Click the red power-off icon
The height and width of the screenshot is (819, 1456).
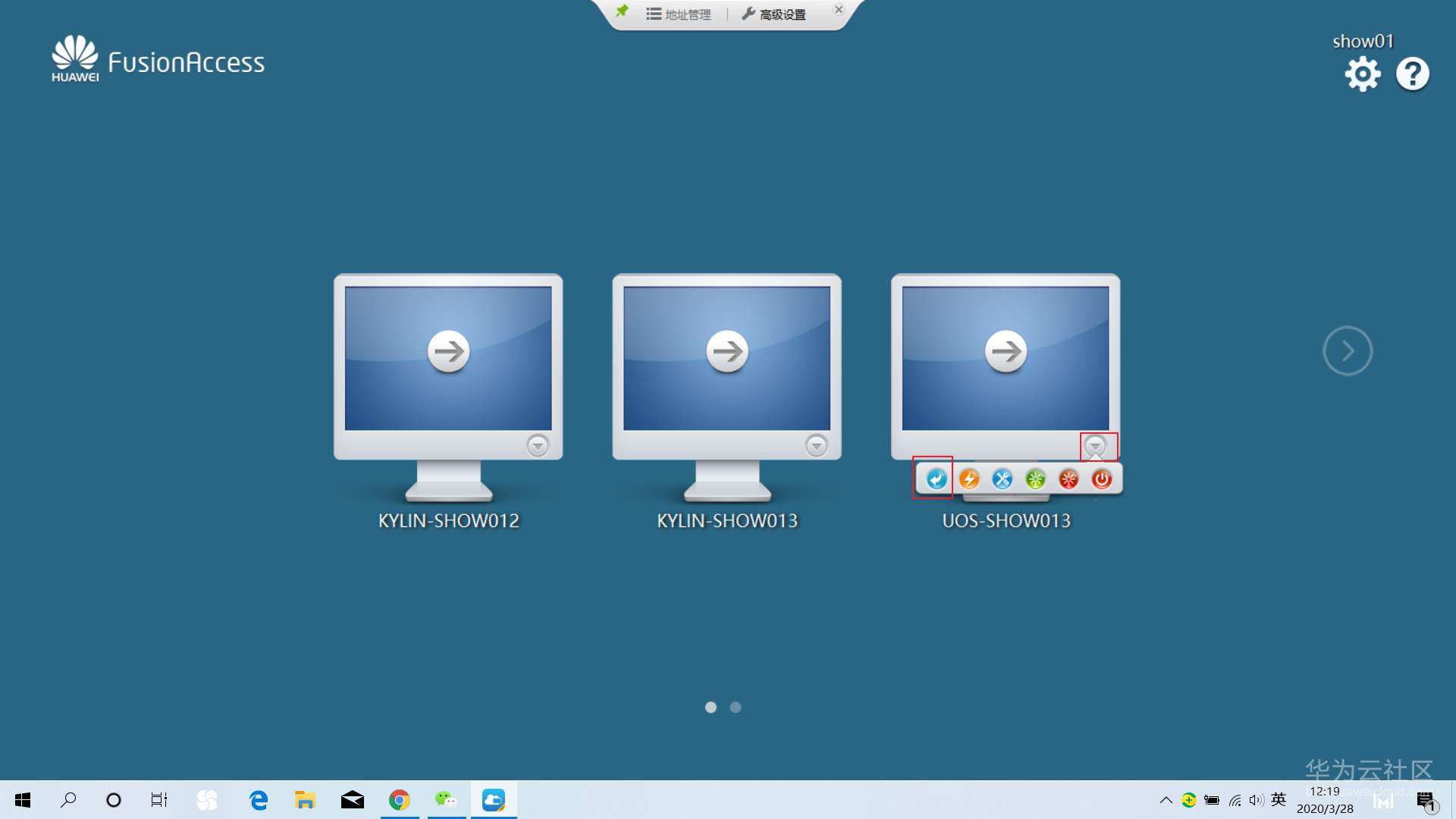click(1101, 479)
